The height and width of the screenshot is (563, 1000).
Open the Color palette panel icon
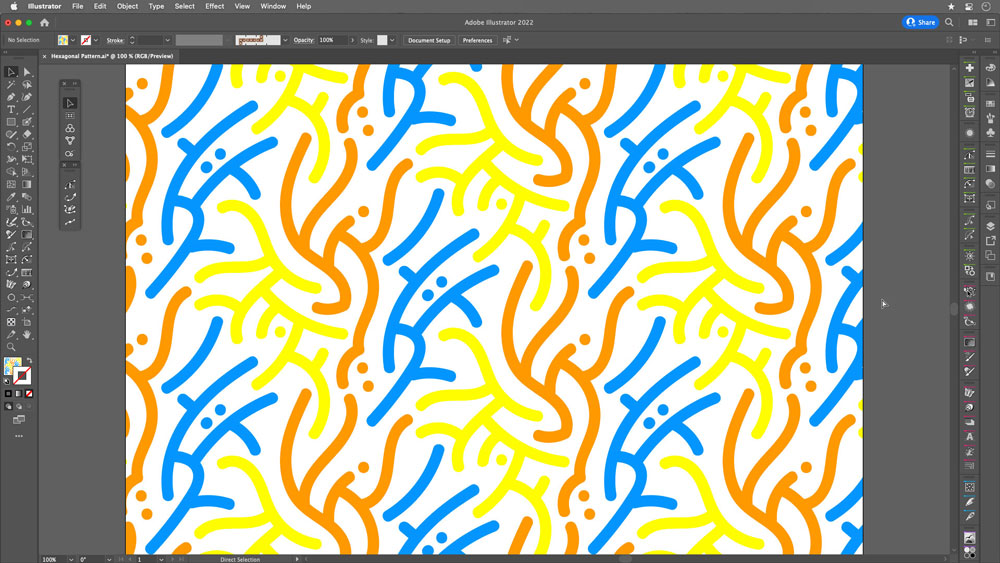(x=990, y=67)
